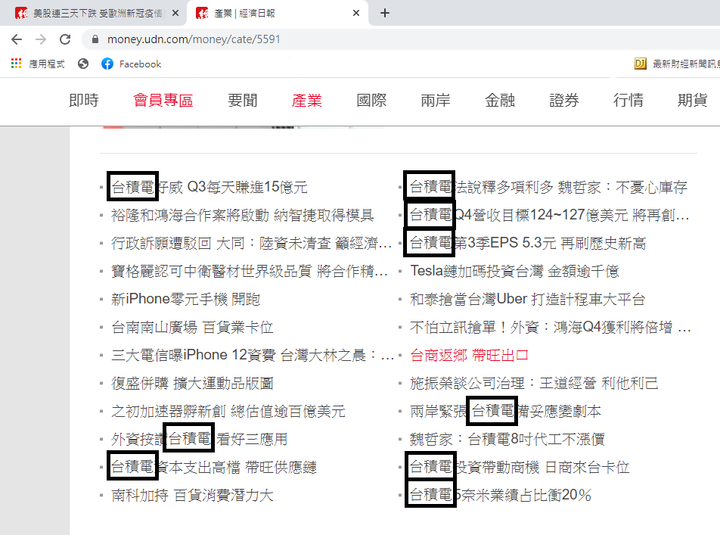Viewport: 720px width, 535px height.
Task: Open article 施振榮談公司治理
Action: point(534,383)
